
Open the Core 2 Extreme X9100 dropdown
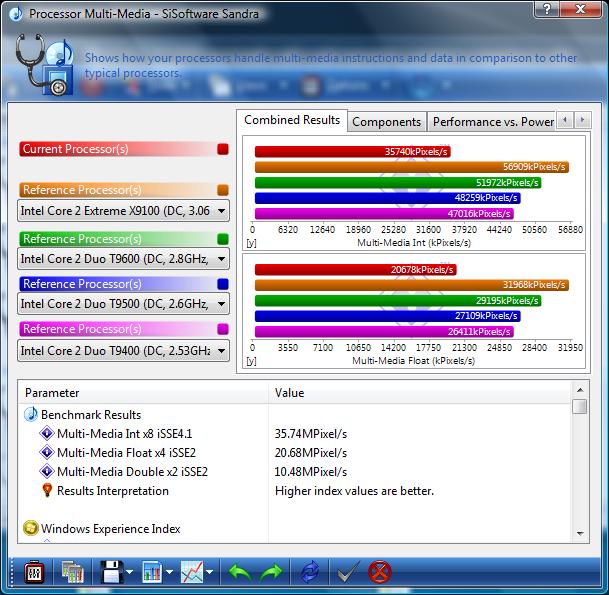click(x=124, y=211)
